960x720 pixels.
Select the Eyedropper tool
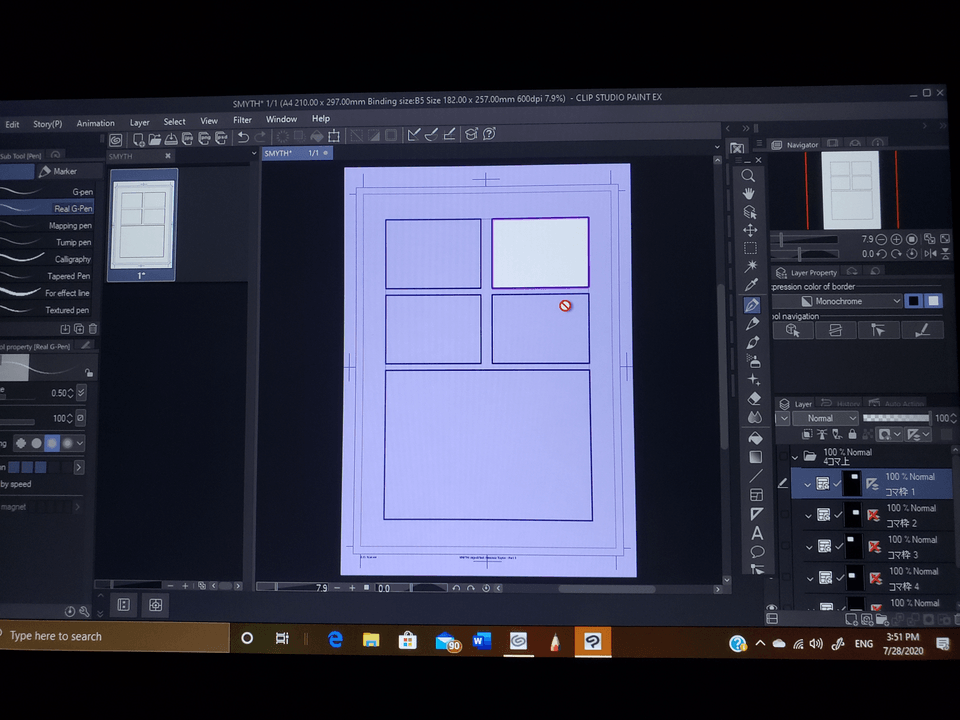click(751, 285)
